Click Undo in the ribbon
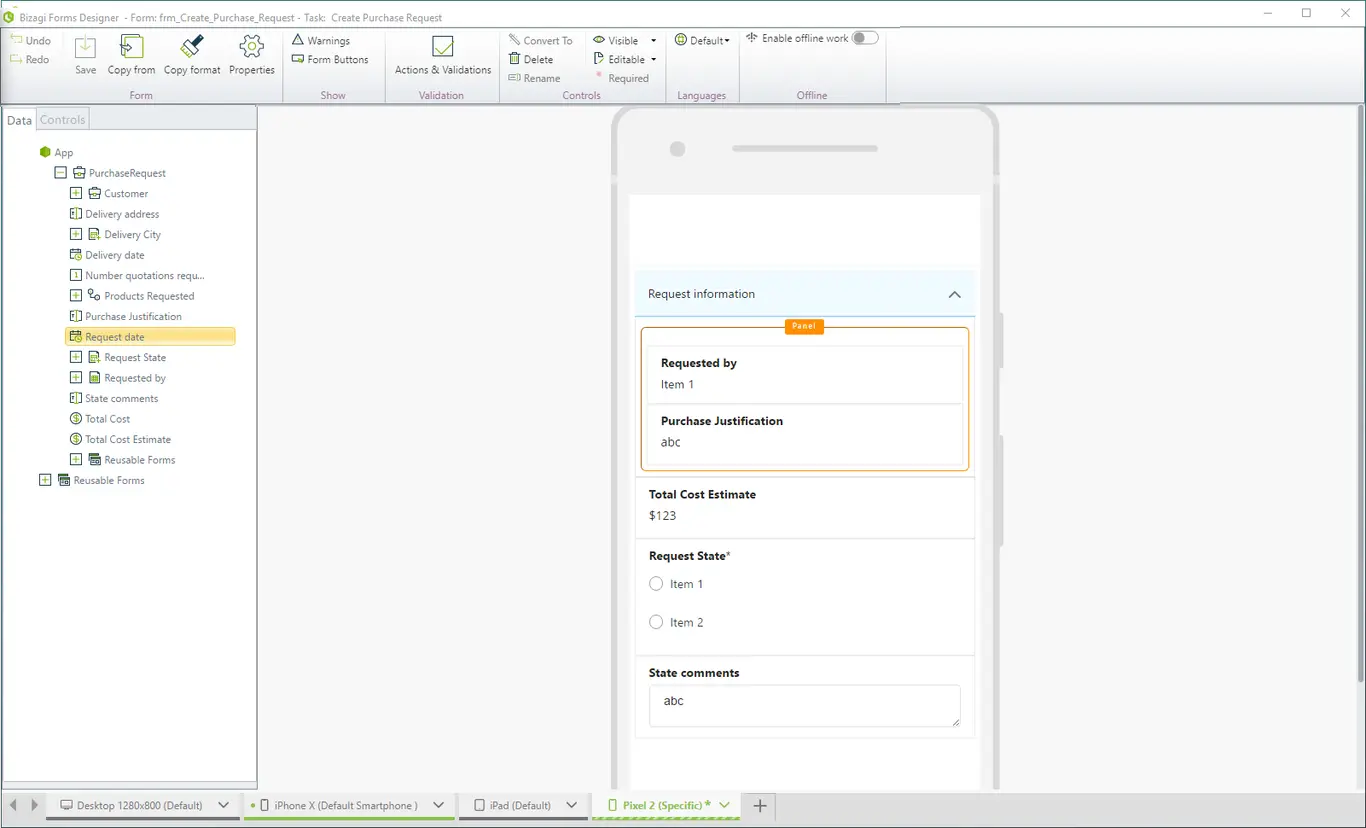The image size is (1366, 828). 31,40
